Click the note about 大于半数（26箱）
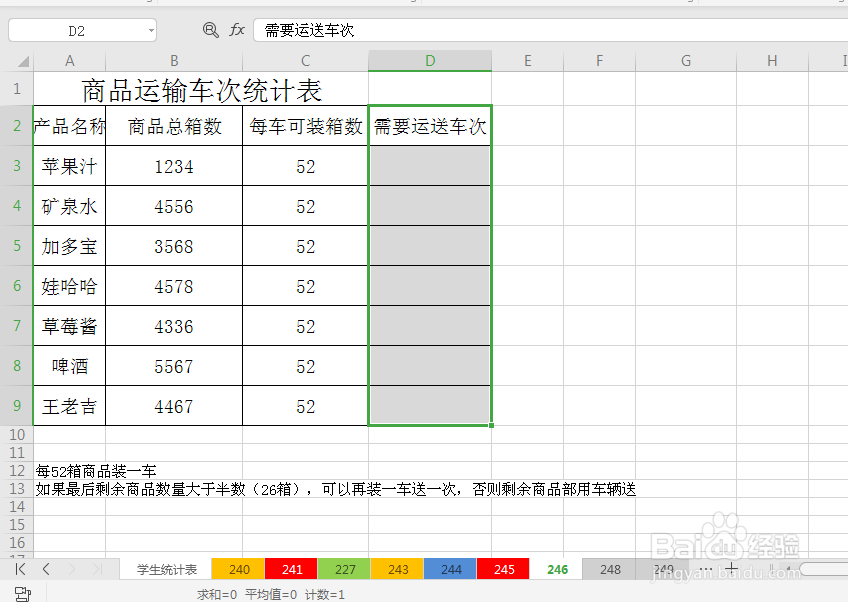 [336, 489]
